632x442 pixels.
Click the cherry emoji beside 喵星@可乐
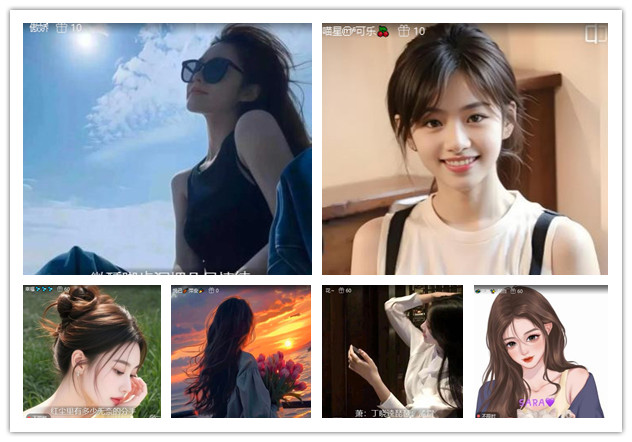[384, 31]
